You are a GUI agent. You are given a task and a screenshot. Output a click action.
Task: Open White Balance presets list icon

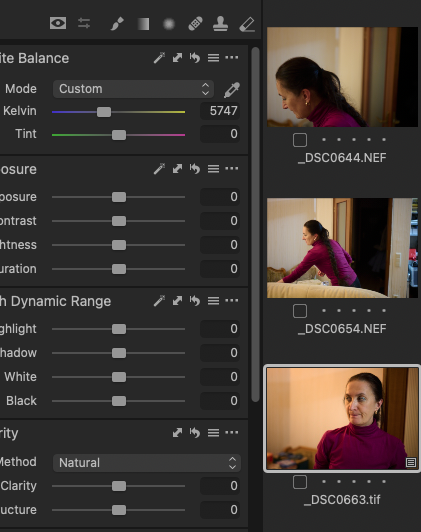point(213,58)
